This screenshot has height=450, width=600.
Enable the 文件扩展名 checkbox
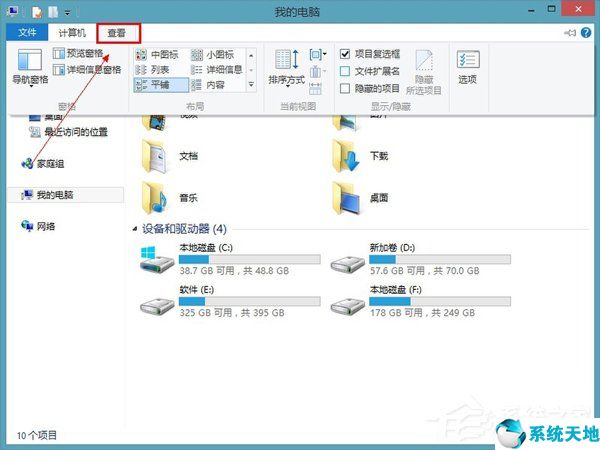click(x=345, y=71)
